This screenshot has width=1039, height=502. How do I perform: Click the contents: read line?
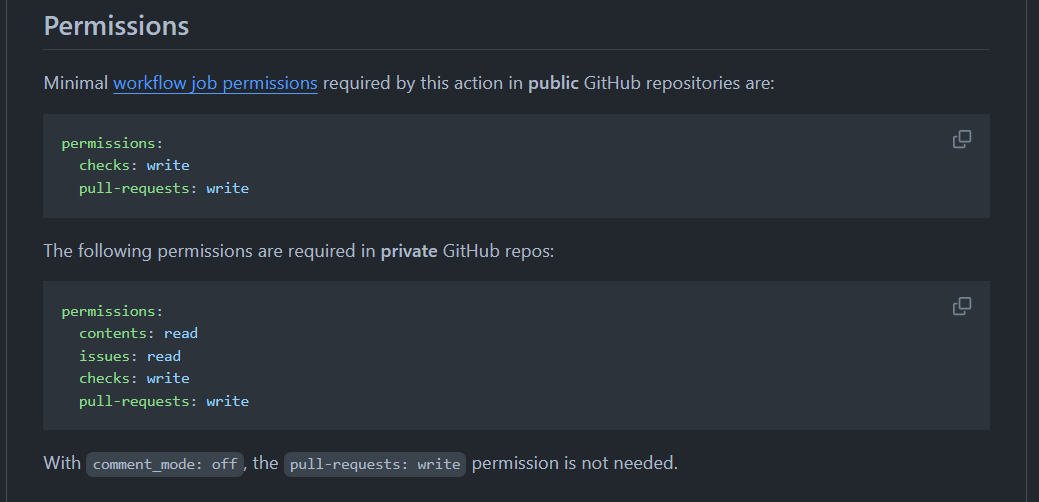click(138, 333)
